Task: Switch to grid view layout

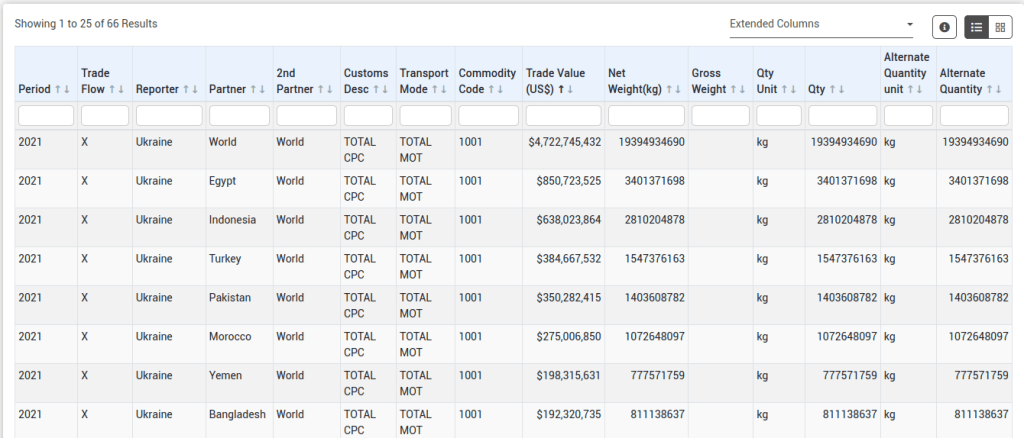Action: coord(999,28)
